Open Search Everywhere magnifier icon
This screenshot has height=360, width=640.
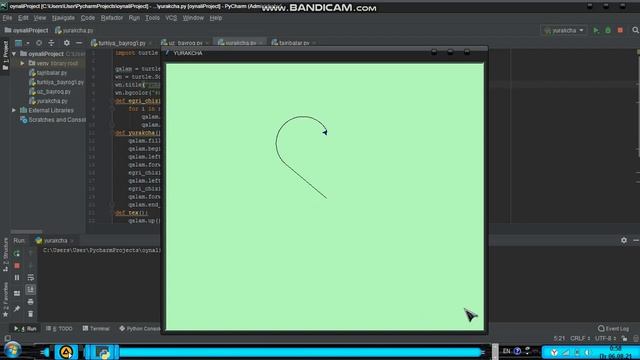636,31
